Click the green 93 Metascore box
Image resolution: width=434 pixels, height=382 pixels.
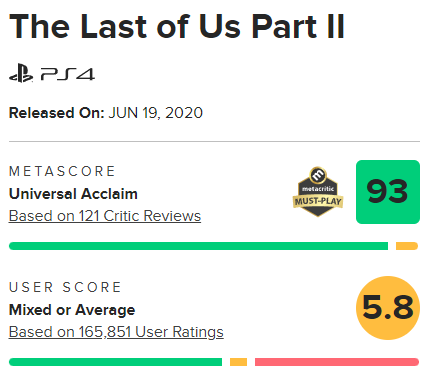point(388,192)
